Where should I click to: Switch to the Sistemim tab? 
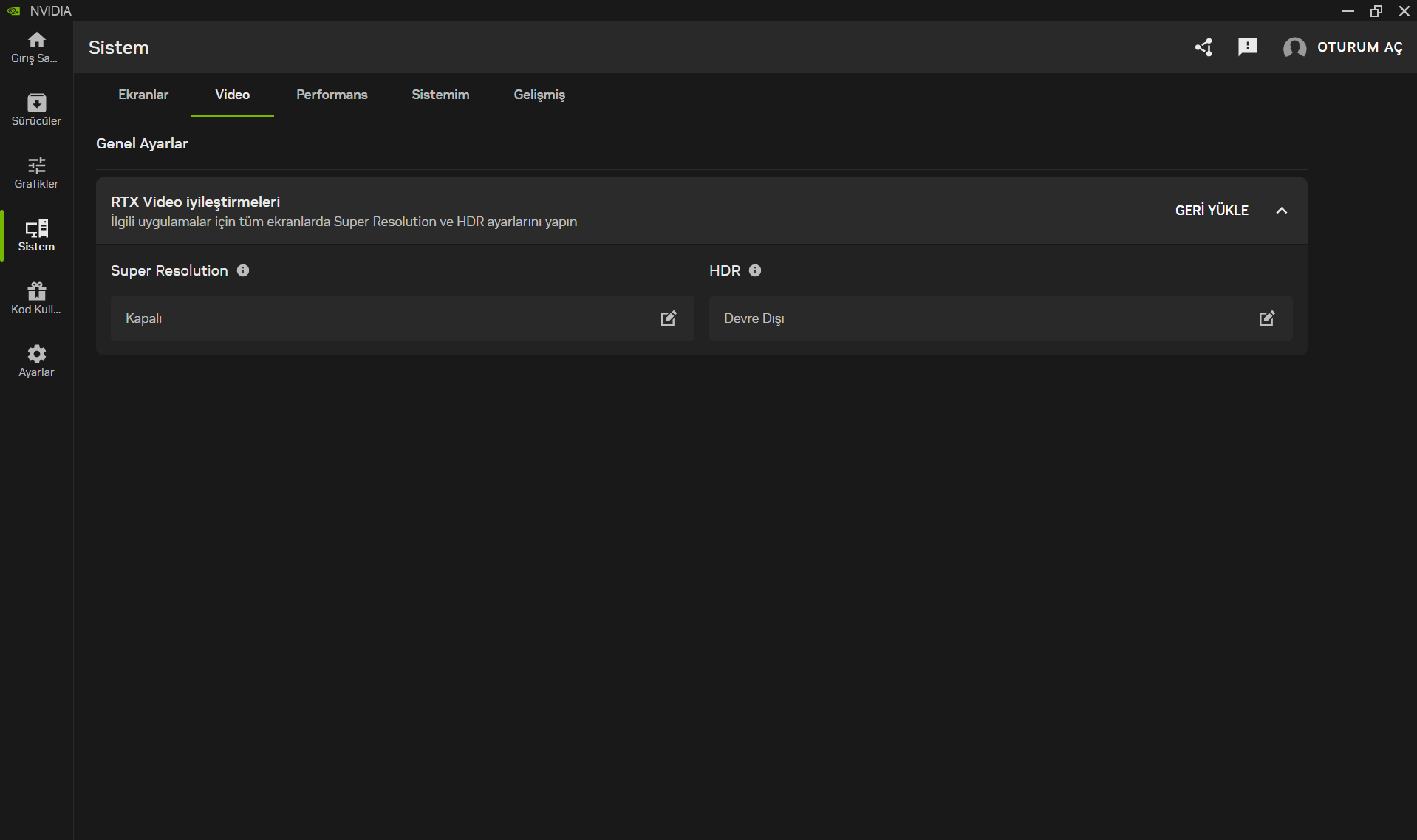click(440, 95)
